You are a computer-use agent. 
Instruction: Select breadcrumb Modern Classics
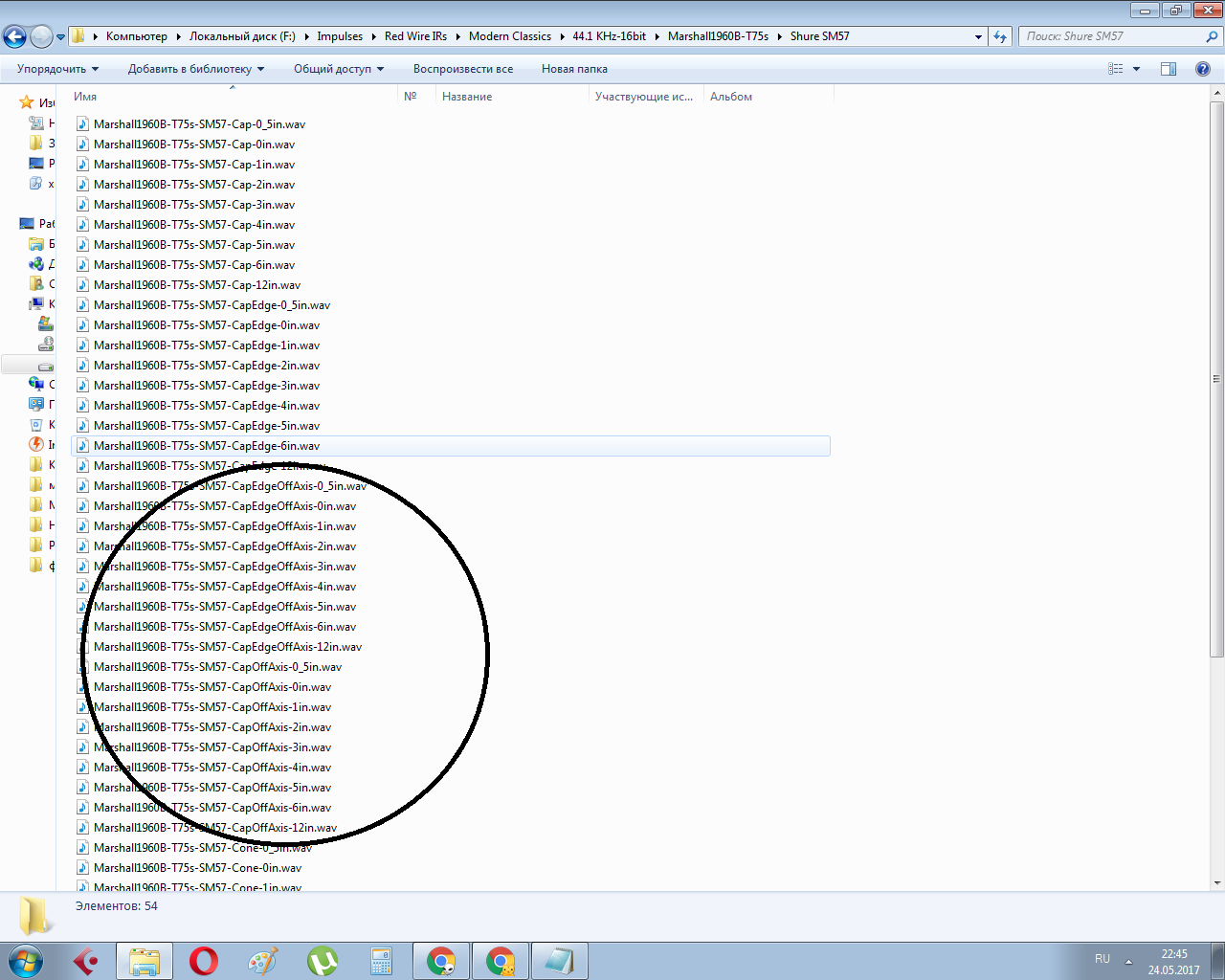(x=510, y=36)
